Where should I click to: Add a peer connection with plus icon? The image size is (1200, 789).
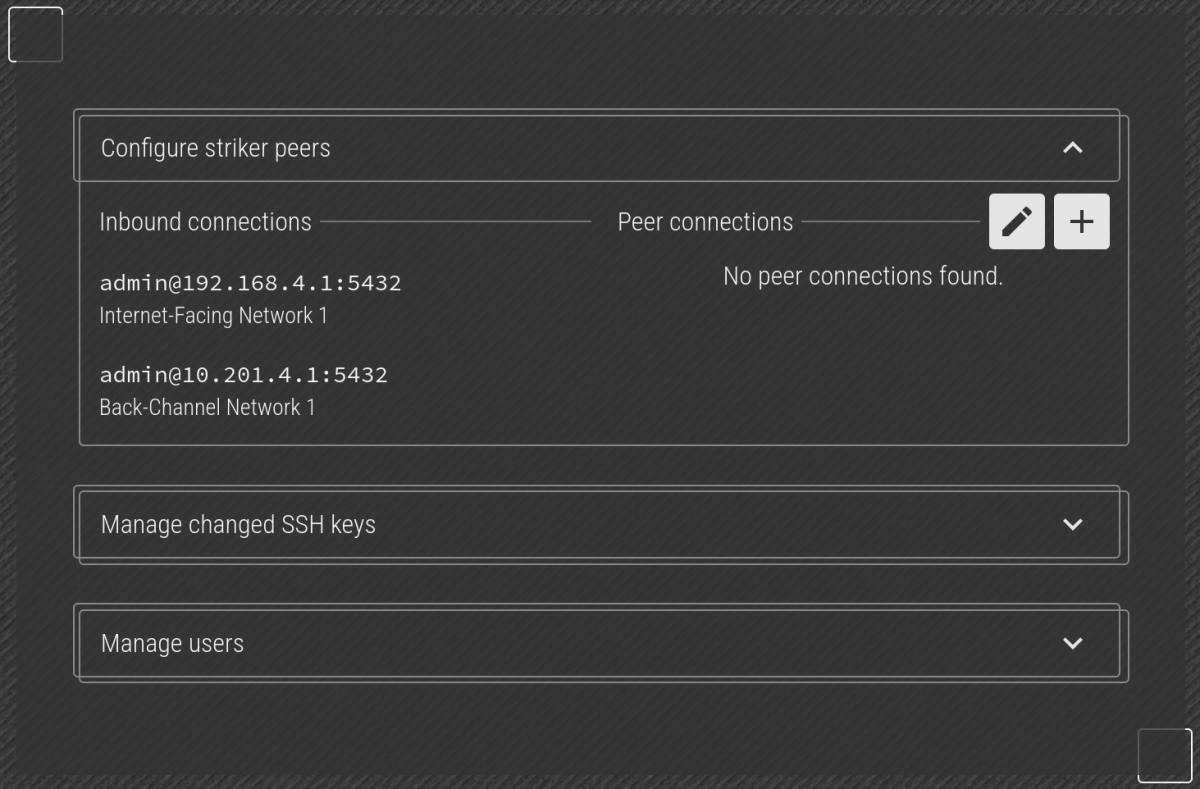[1081, 221]
